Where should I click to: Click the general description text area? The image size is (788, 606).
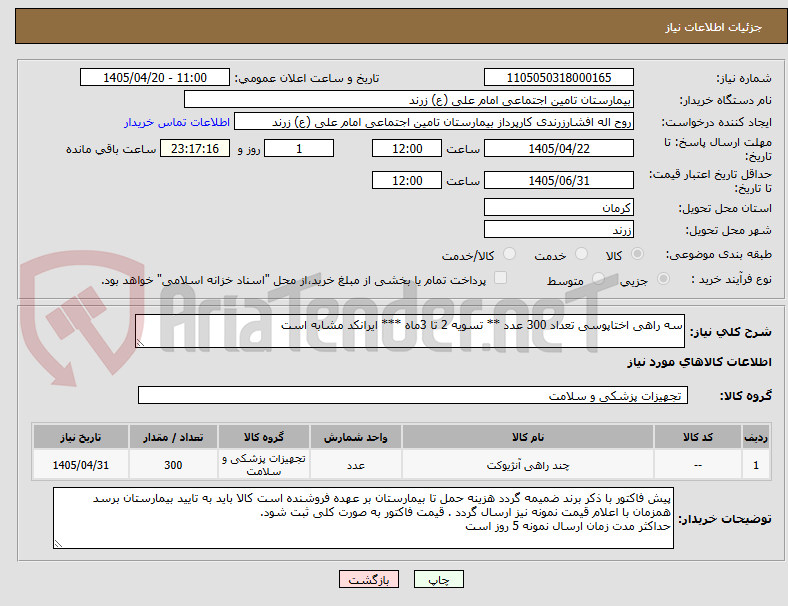[410, 331]
